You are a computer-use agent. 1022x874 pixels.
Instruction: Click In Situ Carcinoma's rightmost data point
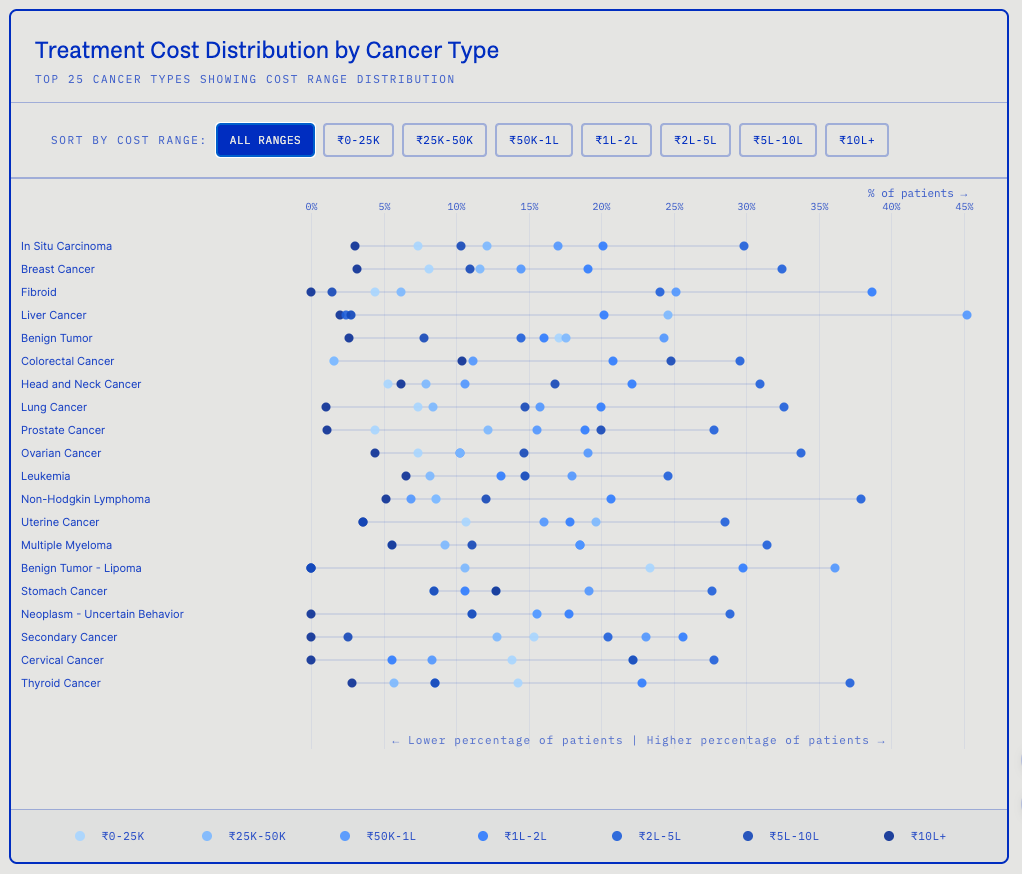tap(744, 246)
